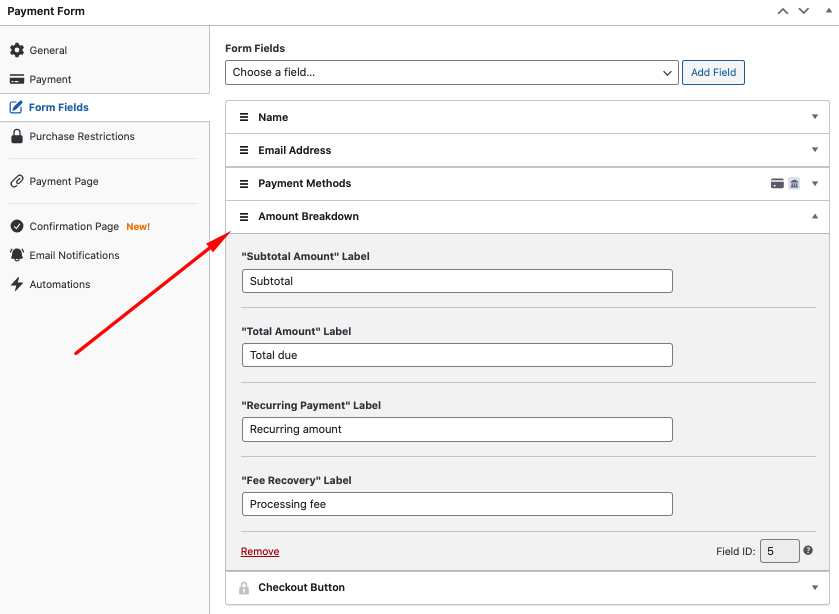
Task: Click the Remove link
Action: point(260,552)
